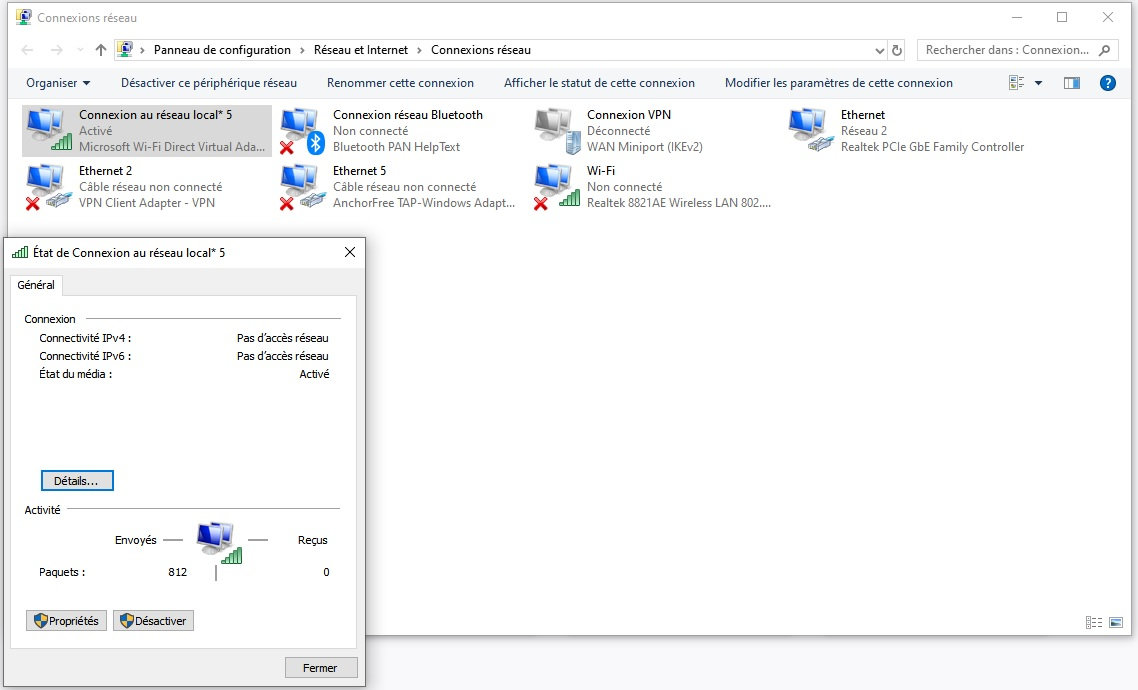Click the network computer icon in Activité section
The width and height of the screenshot is (1138, 690).
click(219, 543)
